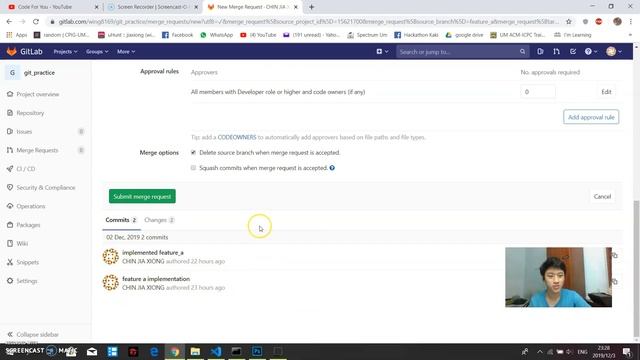The height and width of the screenshot is (360, 640).
Task: Toggle Delete source branch checkbox
Action: pos(193,152)
